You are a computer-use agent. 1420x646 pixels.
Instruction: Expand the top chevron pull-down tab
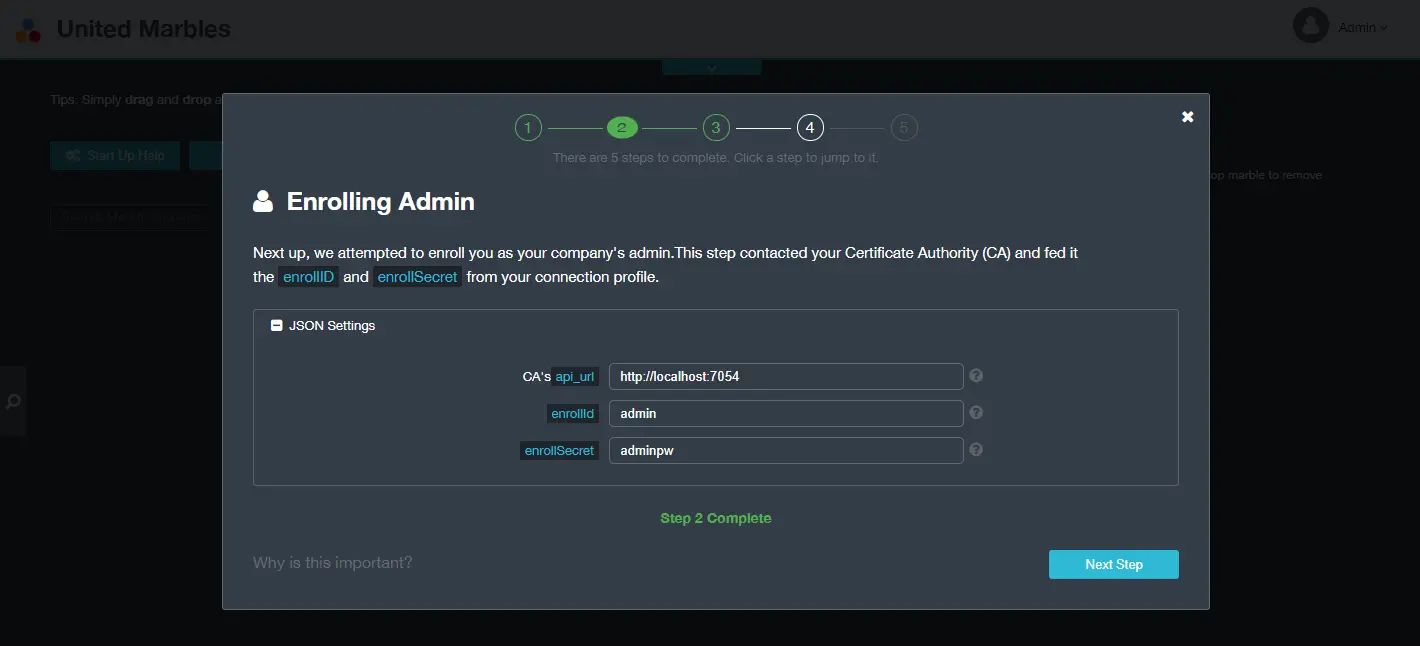pyautogui.click(x=712, y=67)
